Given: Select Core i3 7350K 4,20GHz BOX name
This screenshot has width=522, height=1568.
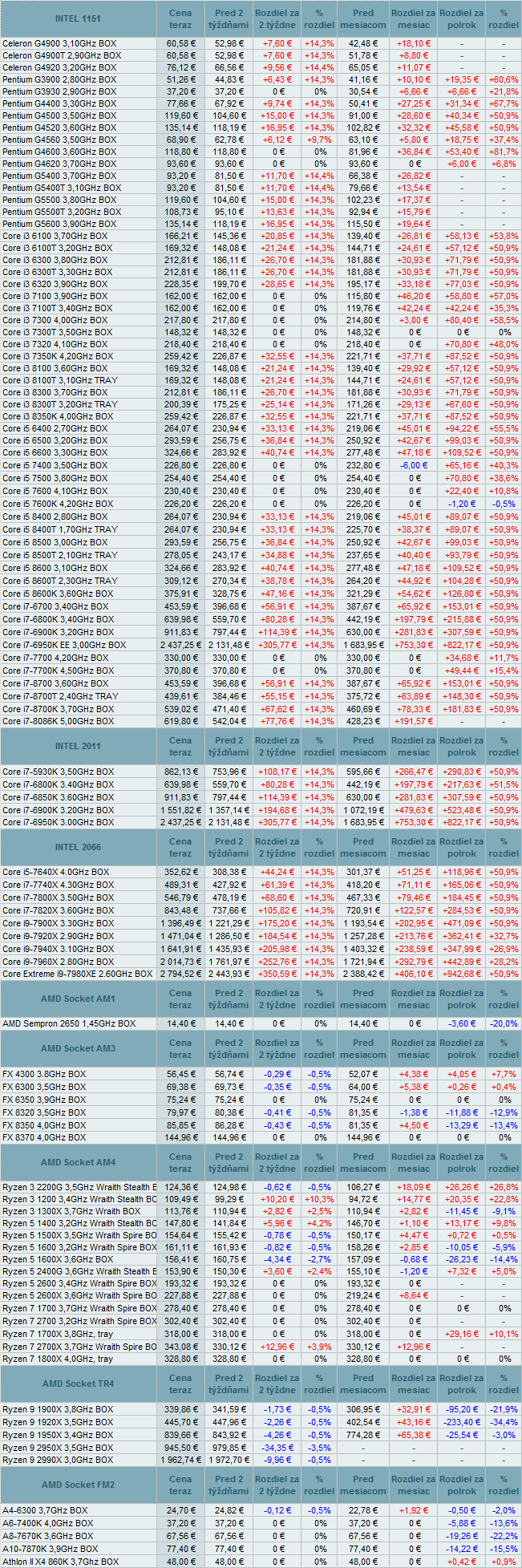Looking at the screenshot, I should point(58,356).
